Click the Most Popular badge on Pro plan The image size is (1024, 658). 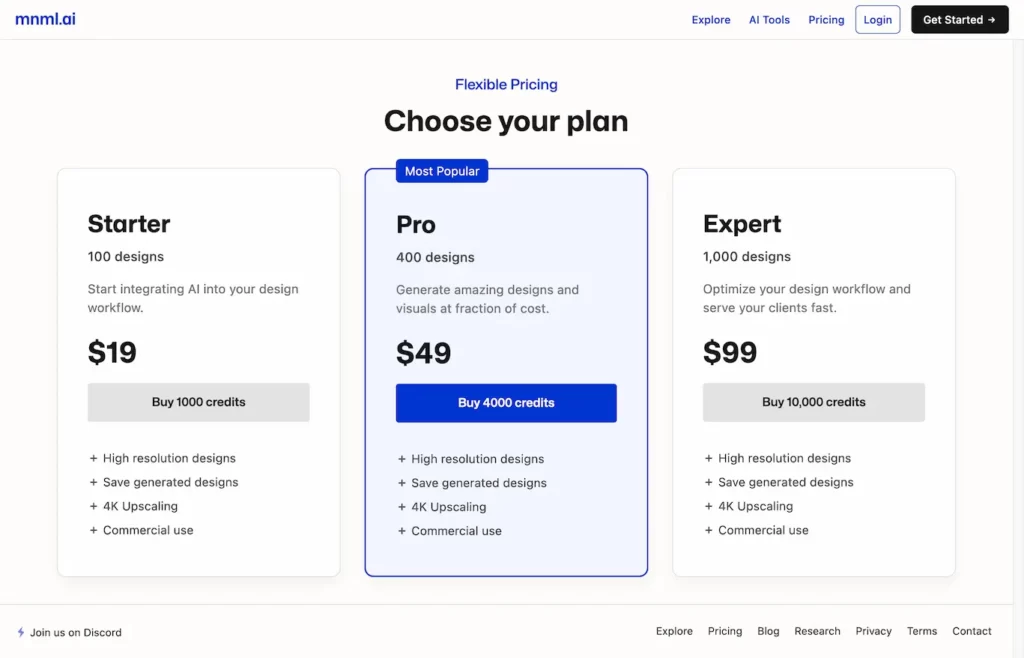[x=442, y=170]
